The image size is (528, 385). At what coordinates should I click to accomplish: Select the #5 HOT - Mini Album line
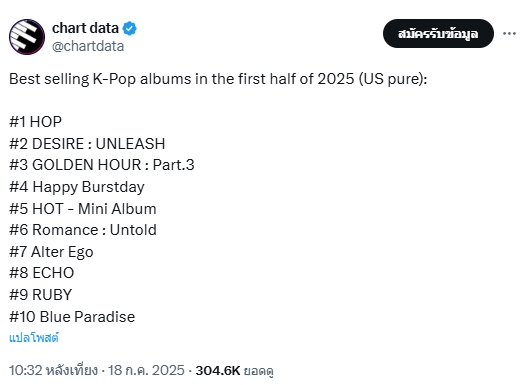point(83,208)
